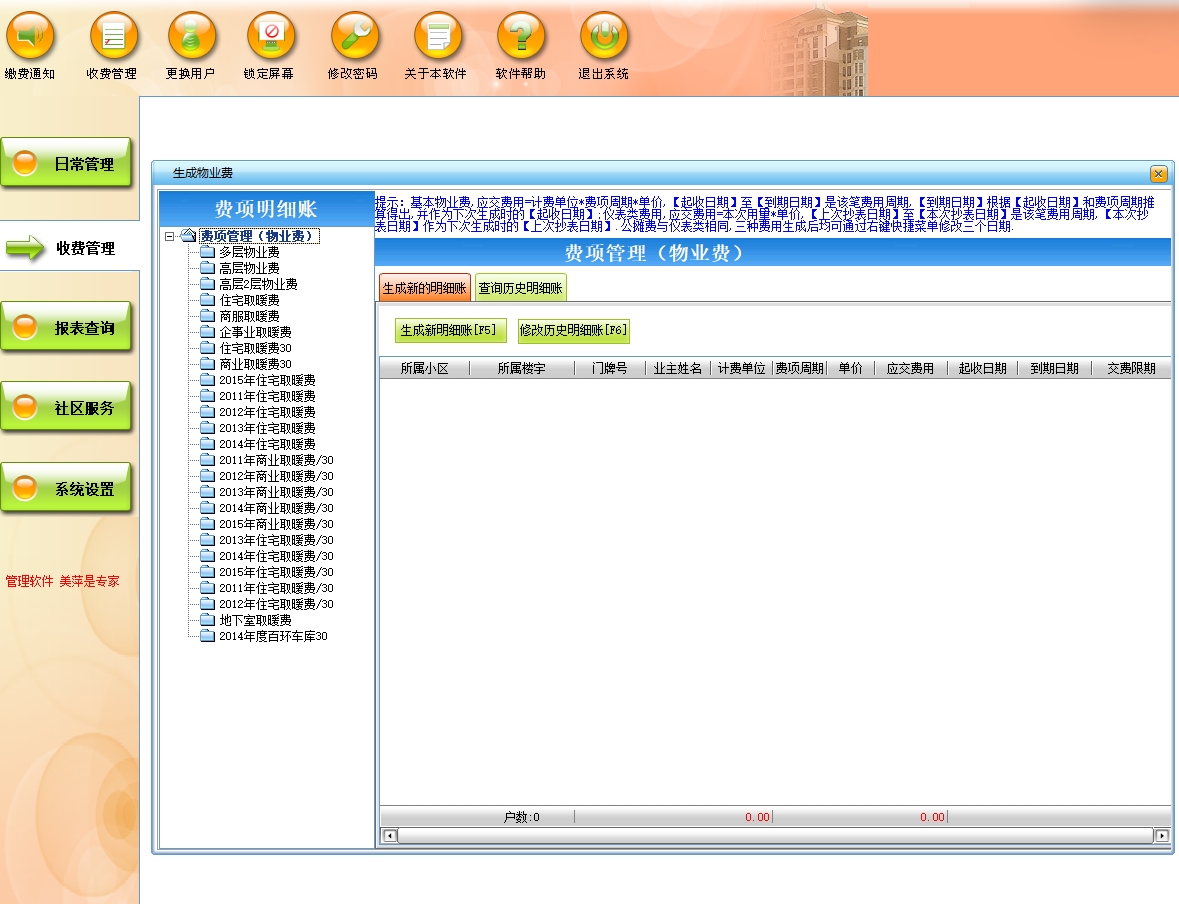Switch to 生成新的明细账 tab
Image resolution: width=1179 pixels, height=904 pixels.
(x=425, y=289)
